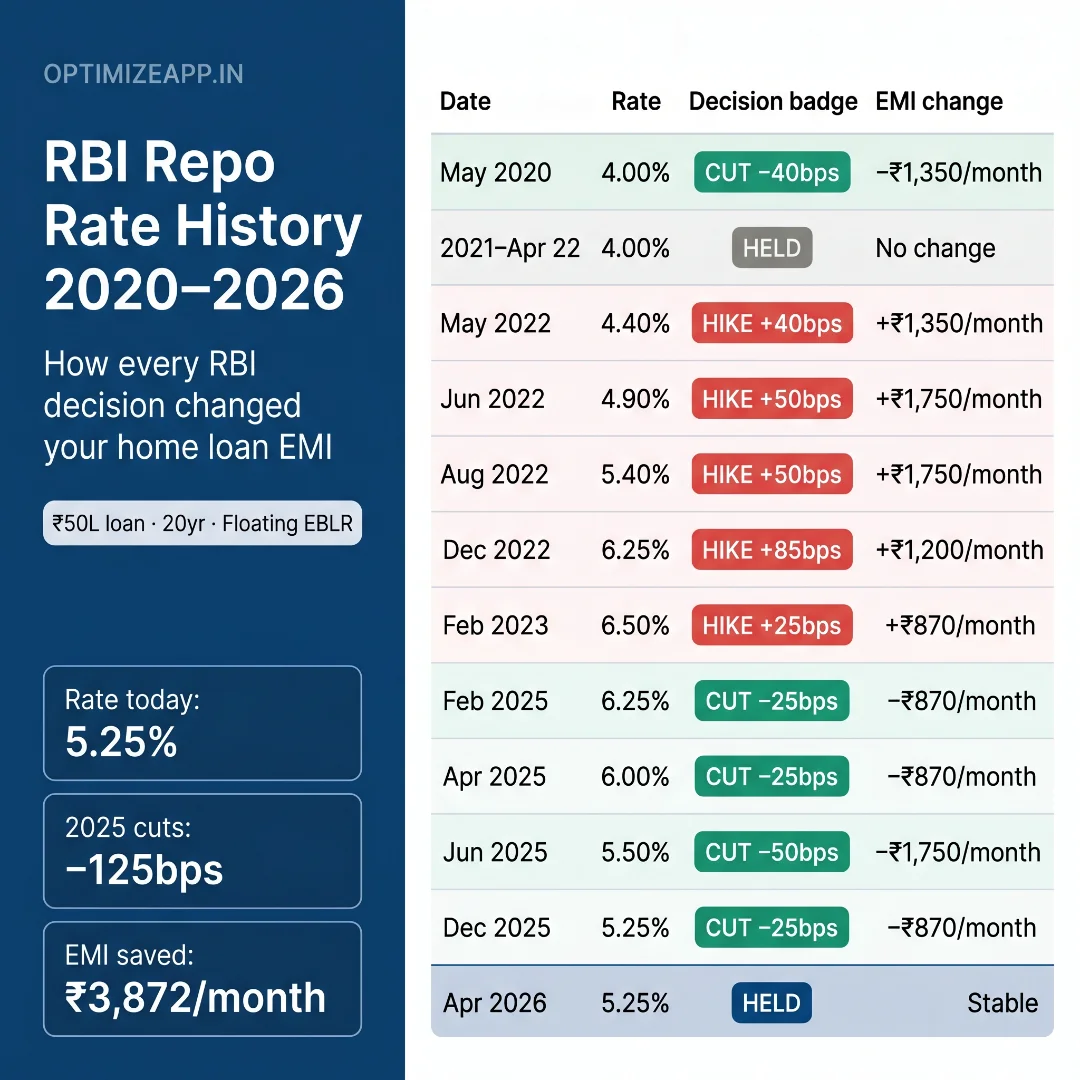Viewport: 1080px width, 1080px height.
Task: Click the HIKE +40bps badge
Action: click(771, 323)
